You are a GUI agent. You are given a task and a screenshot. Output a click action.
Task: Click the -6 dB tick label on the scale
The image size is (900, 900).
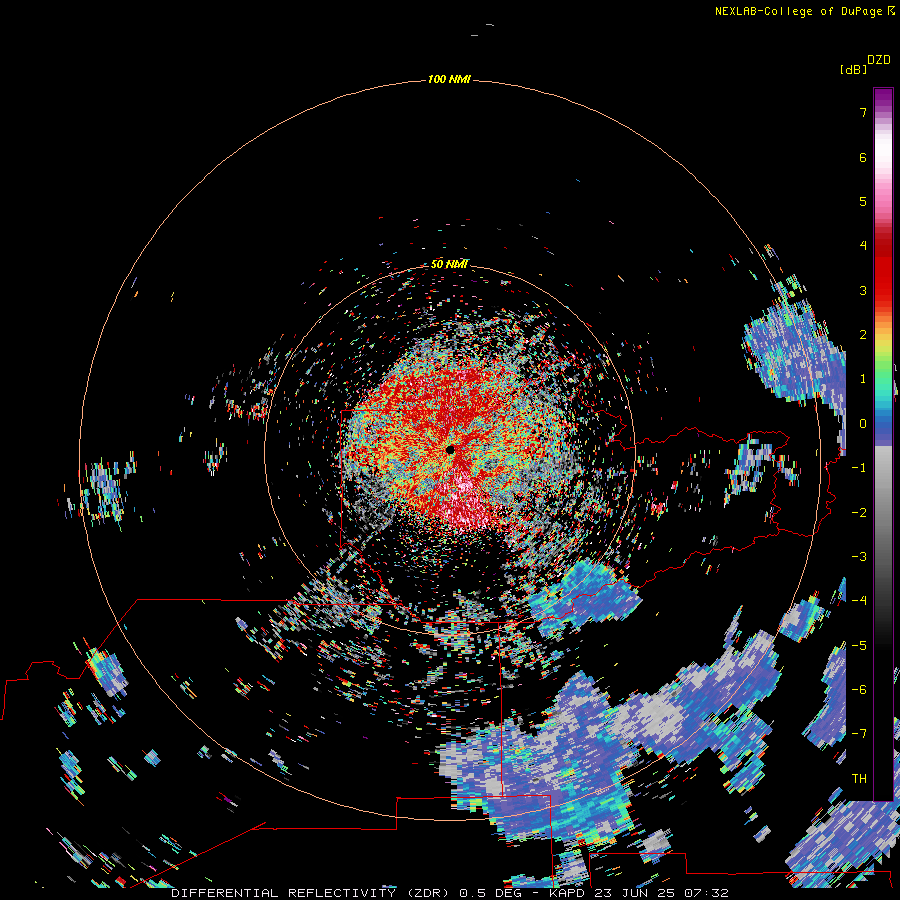[859, 690]
